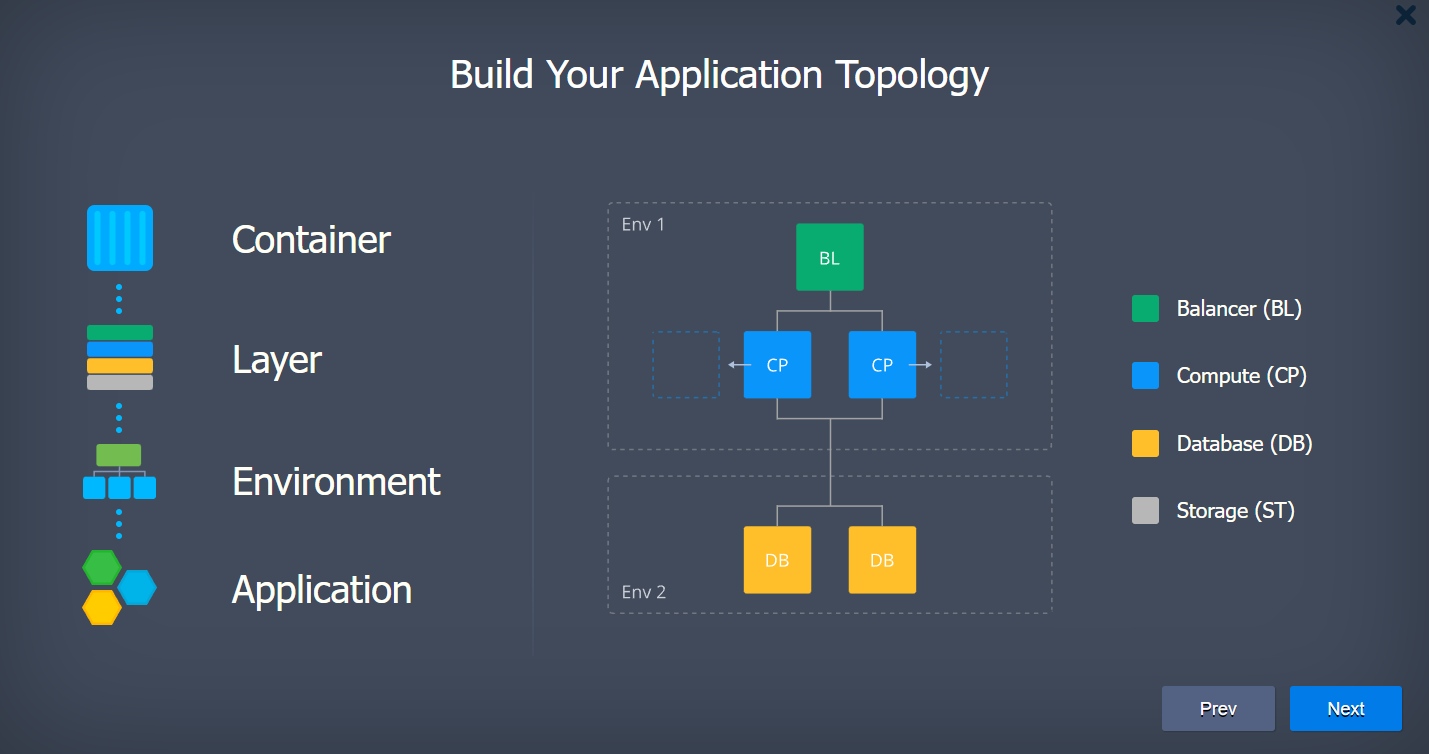Click the Storage (ST) legend label
This screenshot has width=1429, height=754.
coord(1236,511)
